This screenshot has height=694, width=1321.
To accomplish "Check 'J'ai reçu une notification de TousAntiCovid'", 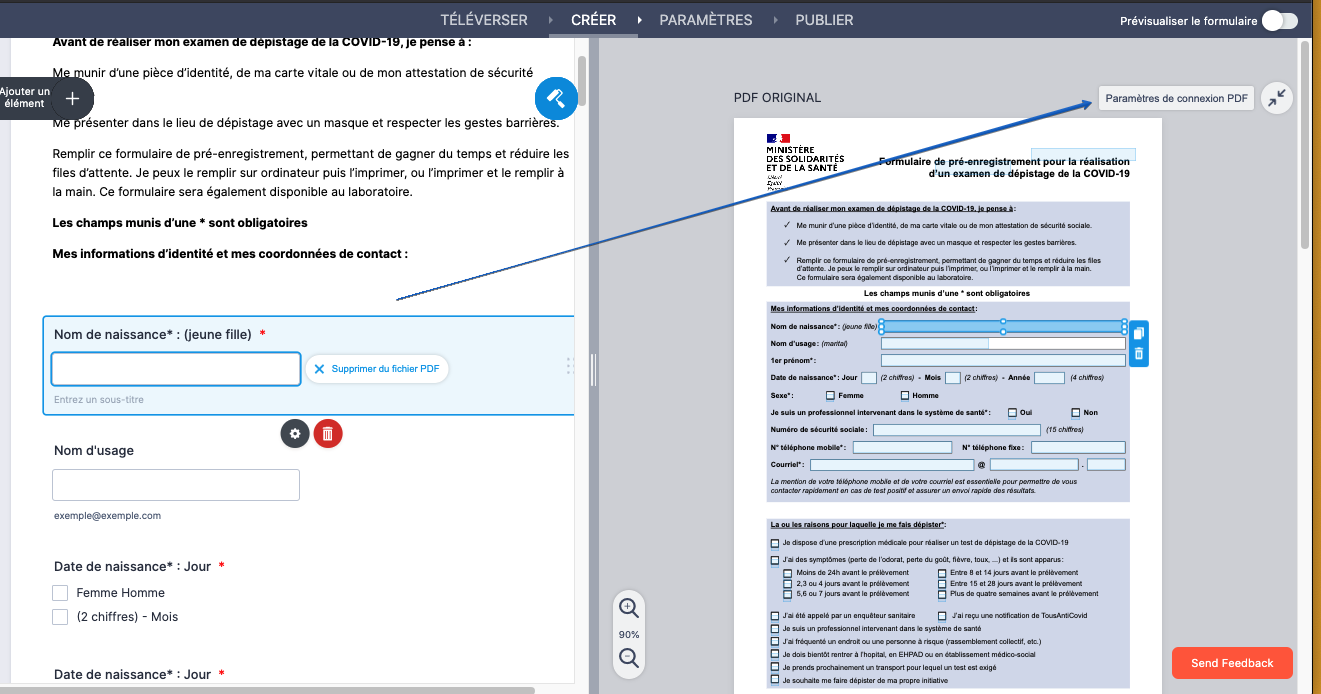I will (942, 616).
